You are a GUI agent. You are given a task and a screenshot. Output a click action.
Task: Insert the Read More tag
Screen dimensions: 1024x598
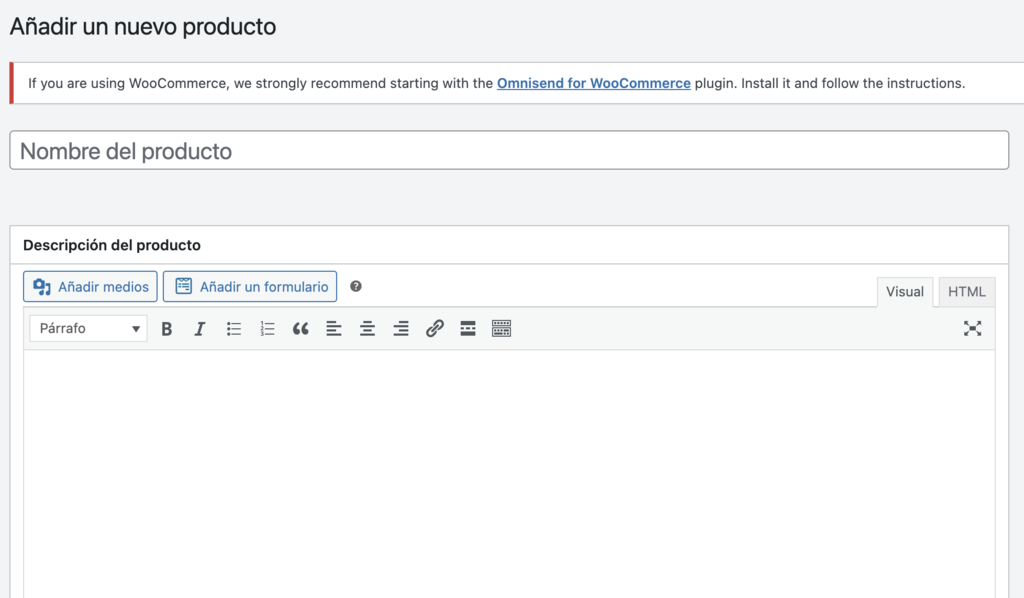click(x=467, y=328)
